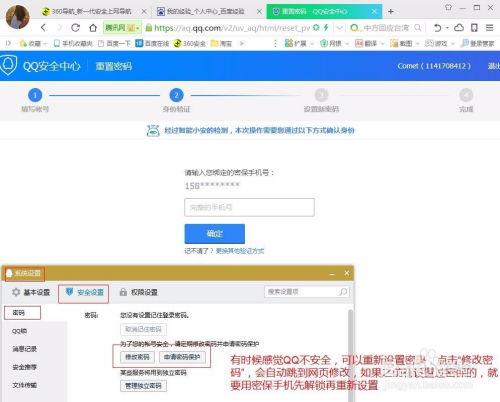Click the Comet account name in header

434,66
